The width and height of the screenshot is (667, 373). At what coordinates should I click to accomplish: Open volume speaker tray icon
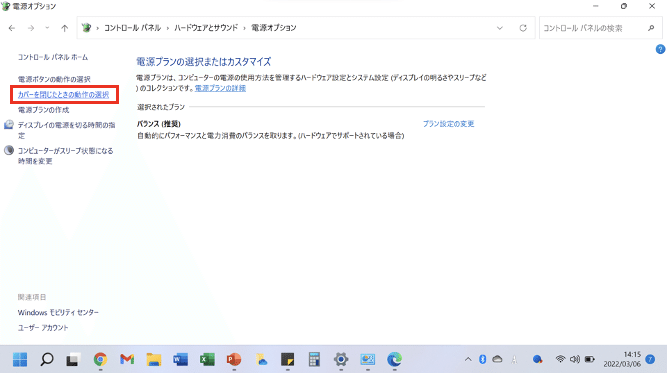575,359
